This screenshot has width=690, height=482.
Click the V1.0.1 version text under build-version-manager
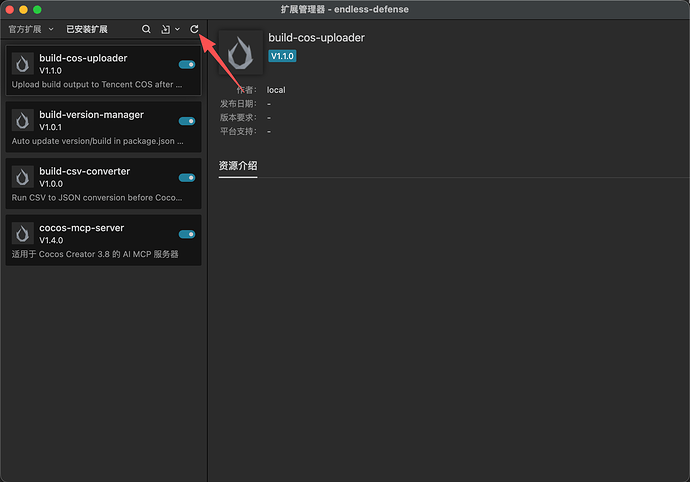(x=51, y=127)
